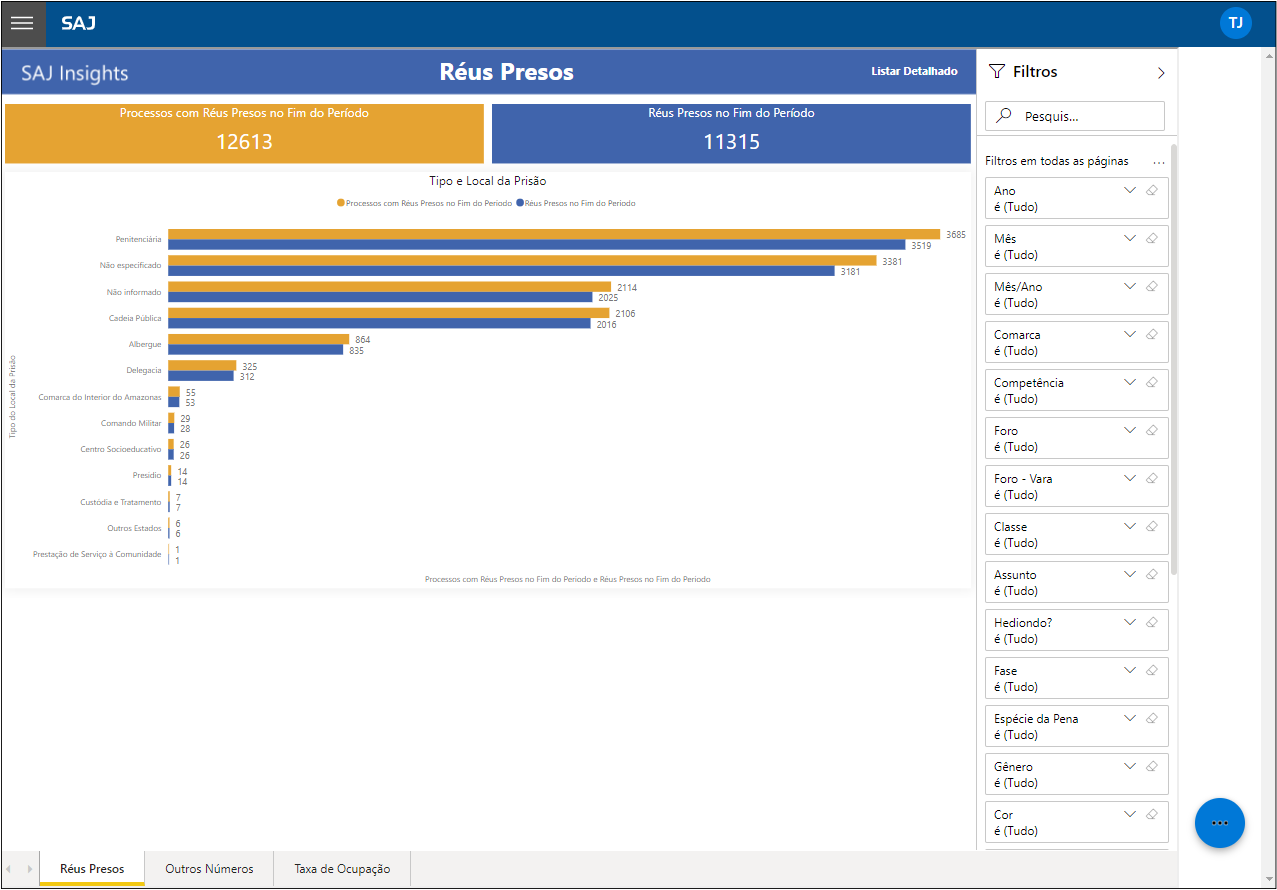This screenshot has height=890, width=1277.
Task: Expand the Classe filter card
Action: click(x=1130, y=526)
